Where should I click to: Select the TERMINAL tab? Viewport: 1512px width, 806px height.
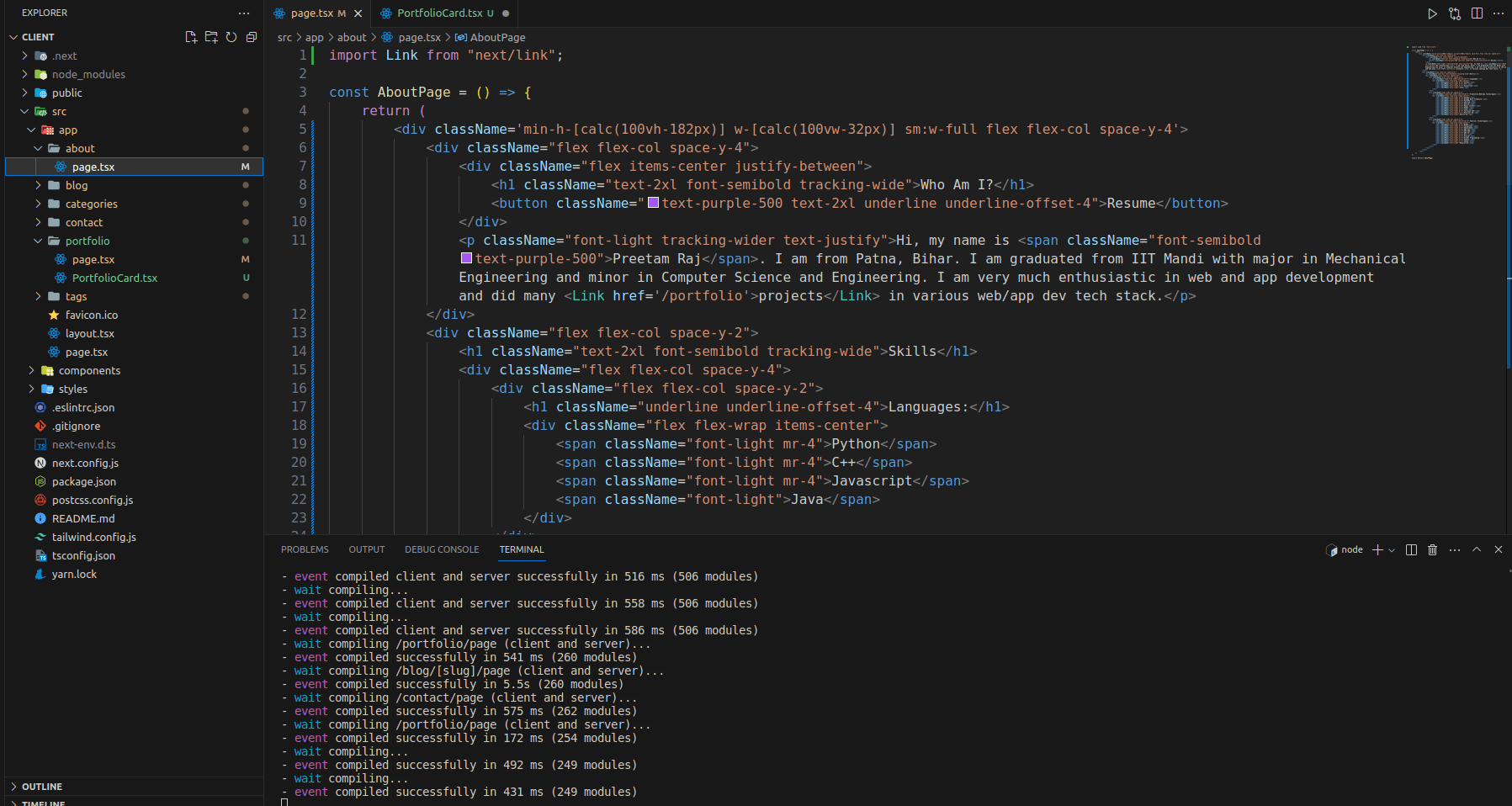(522, 549)
